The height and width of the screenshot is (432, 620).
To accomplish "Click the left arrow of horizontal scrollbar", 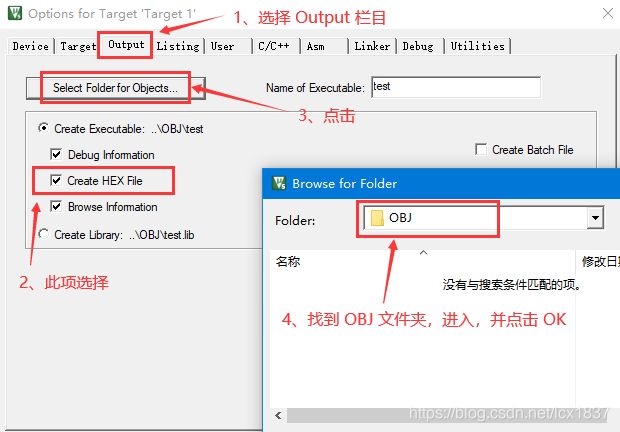I will point(278,415).
